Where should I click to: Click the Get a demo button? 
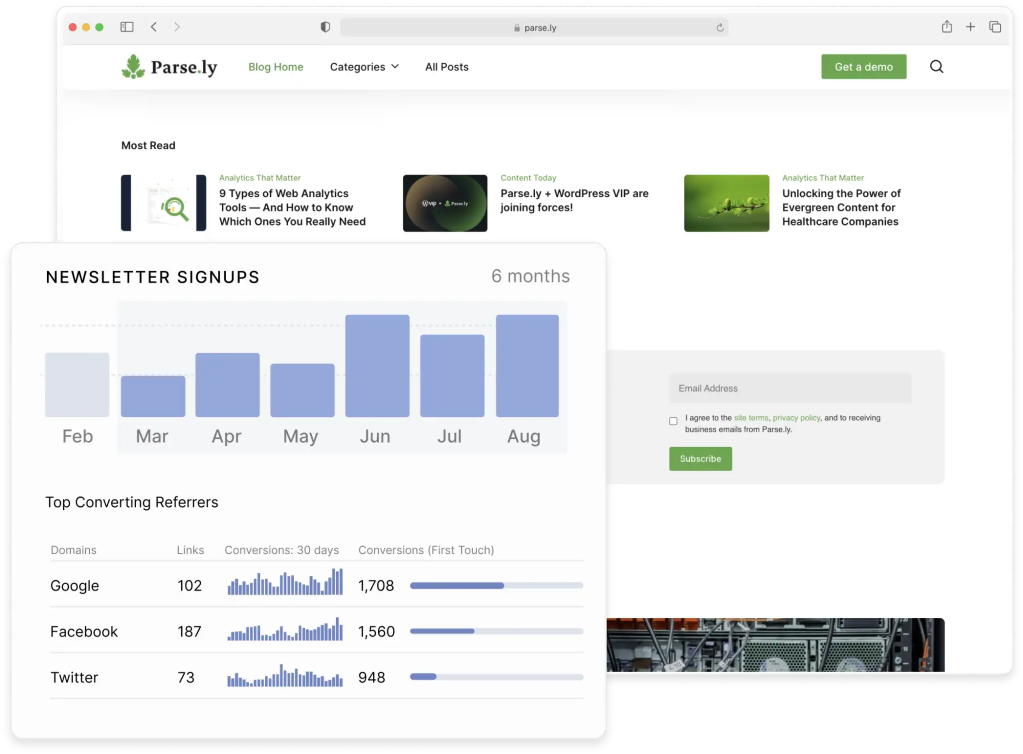point(863,67)
